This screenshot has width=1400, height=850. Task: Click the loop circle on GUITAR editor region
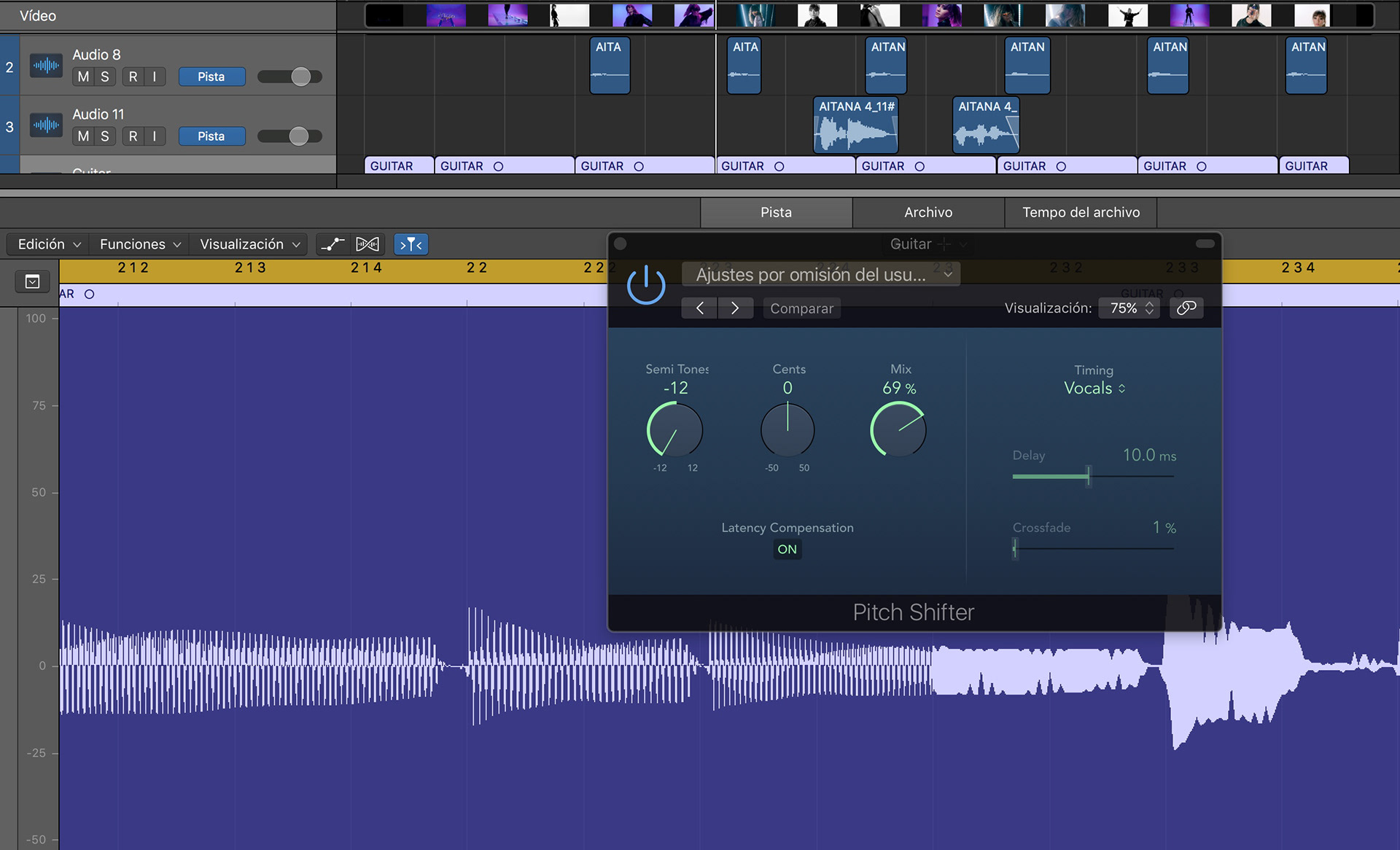click(90, 295)
